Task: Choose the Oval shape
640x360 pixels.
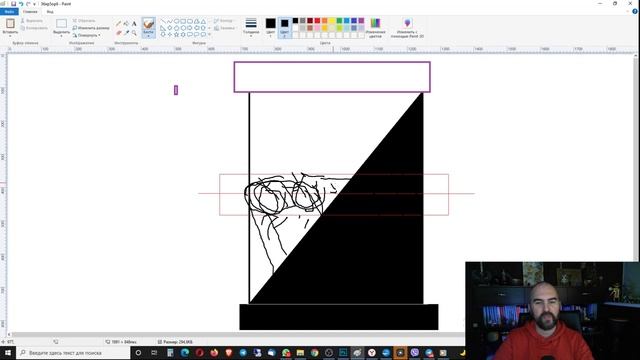Action: pyautogui.click(x=176, y=21)
